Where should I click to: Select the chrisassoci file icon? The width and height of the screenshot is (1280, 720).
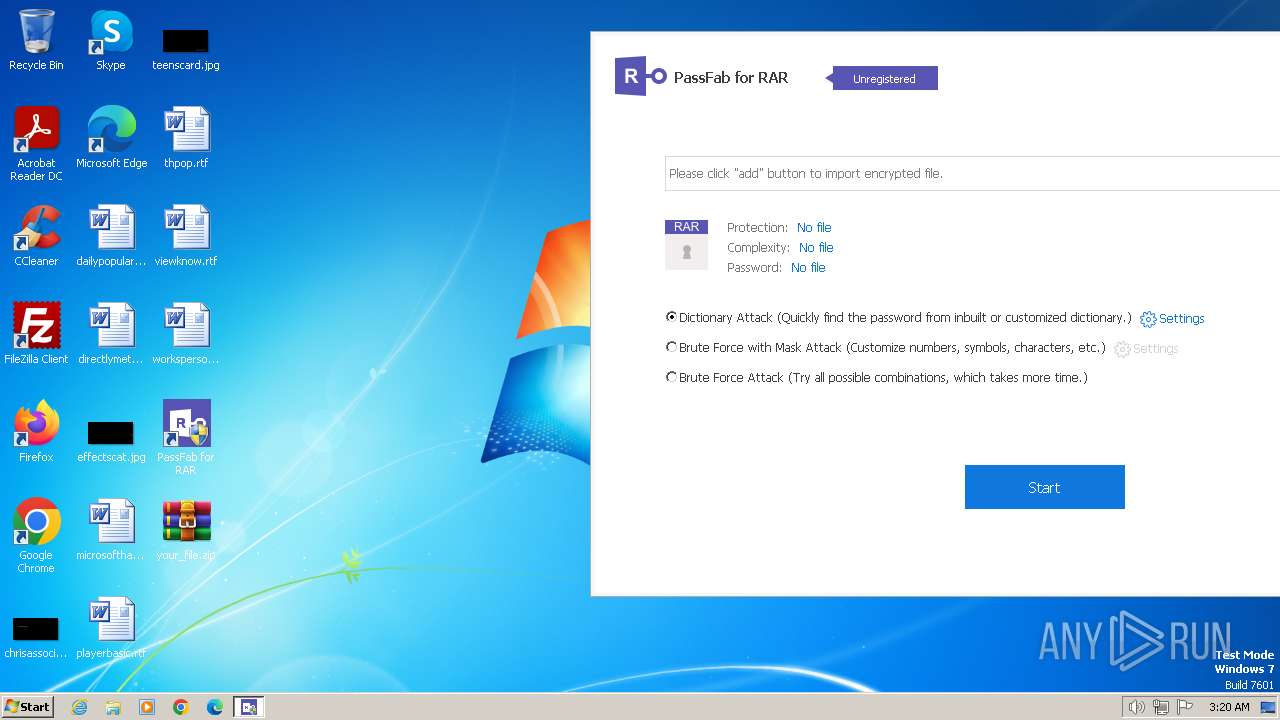click(36, 637)
